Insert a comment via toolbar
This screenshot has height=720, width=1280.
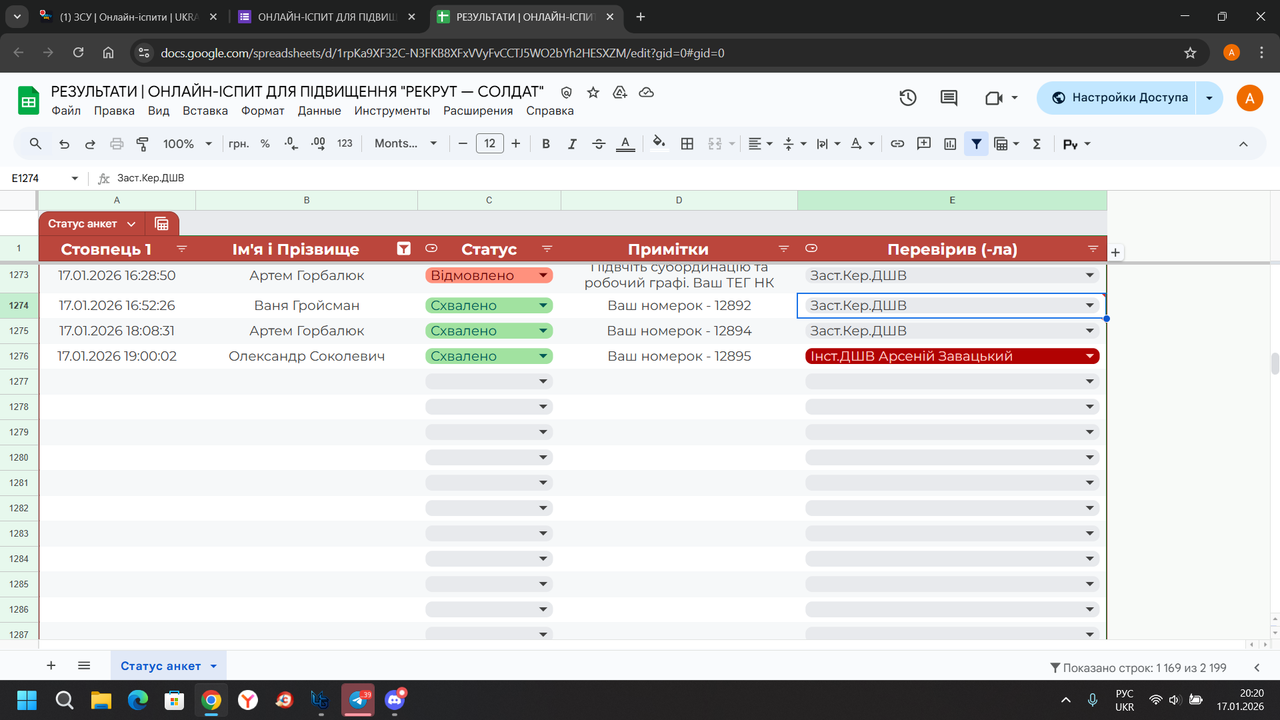coord(924,144)
